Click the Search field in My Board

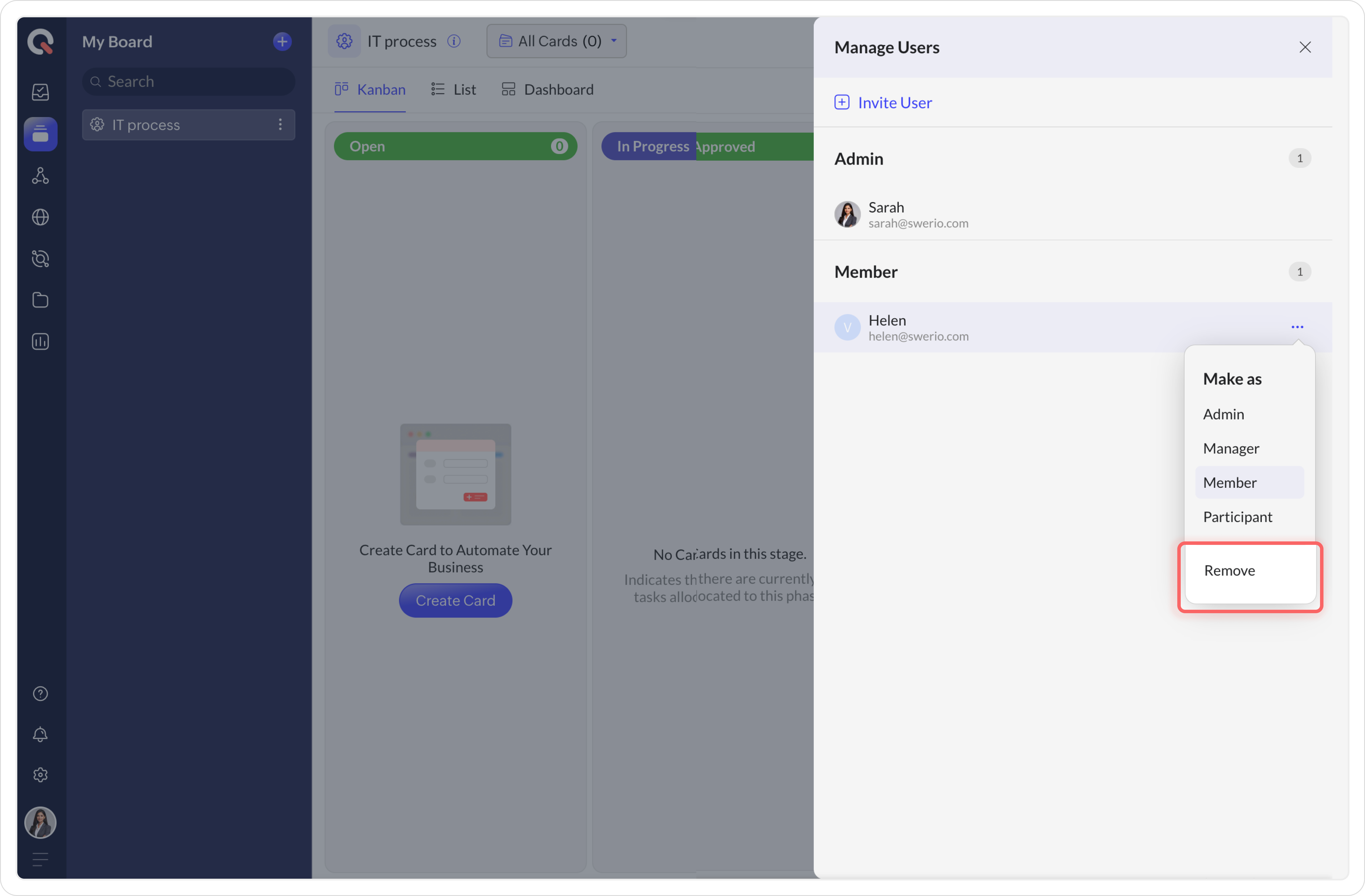pos(189,81)
